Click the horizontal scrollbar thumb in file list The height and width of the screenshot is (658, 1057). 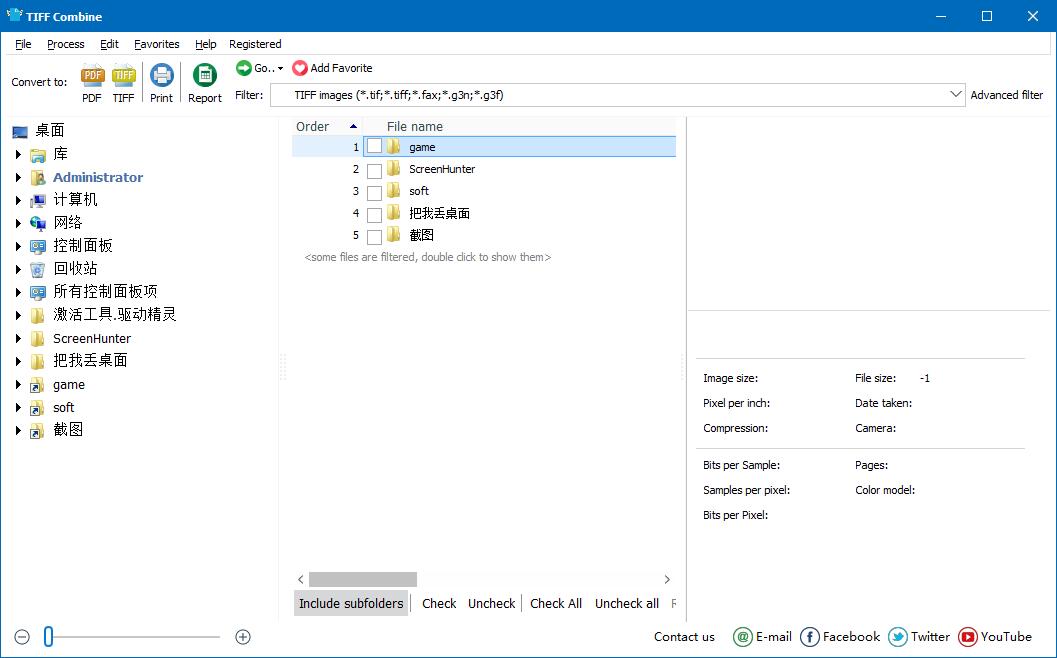click(363, 579)
